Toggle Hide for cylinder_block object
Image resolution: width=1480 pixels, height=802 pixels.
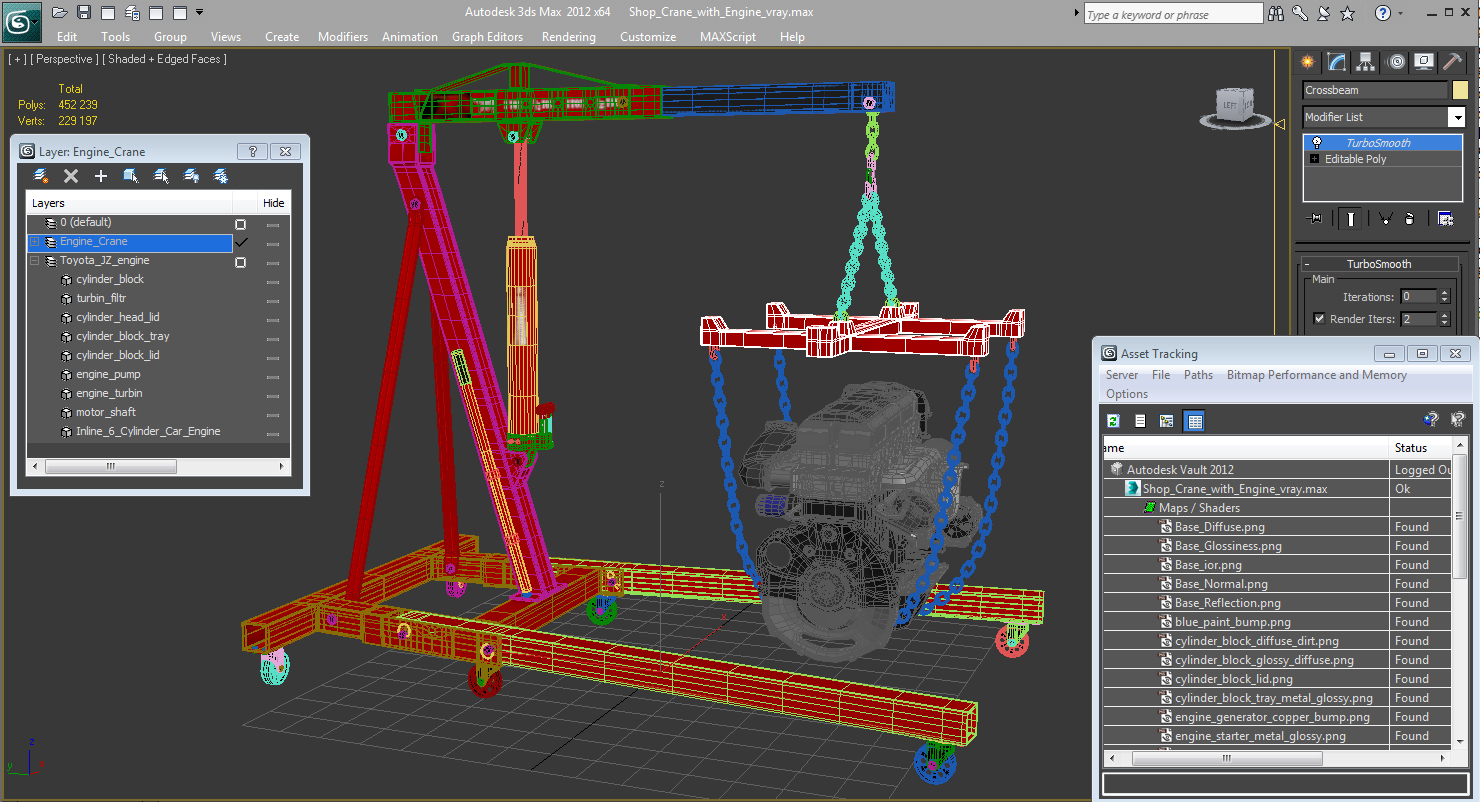pos(273,280)
